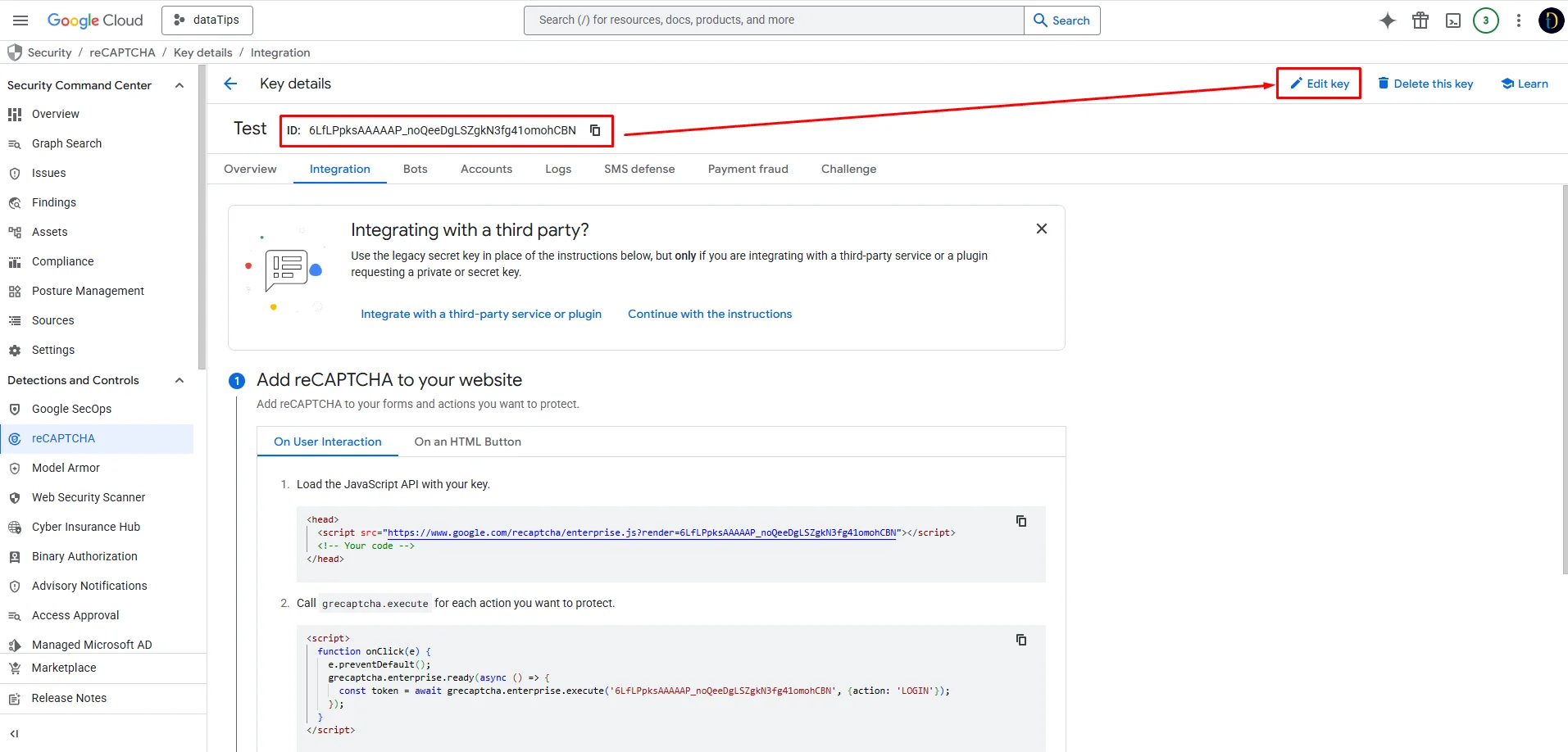
Task: Open the dataTips project picker
Action: coord(207,20)
